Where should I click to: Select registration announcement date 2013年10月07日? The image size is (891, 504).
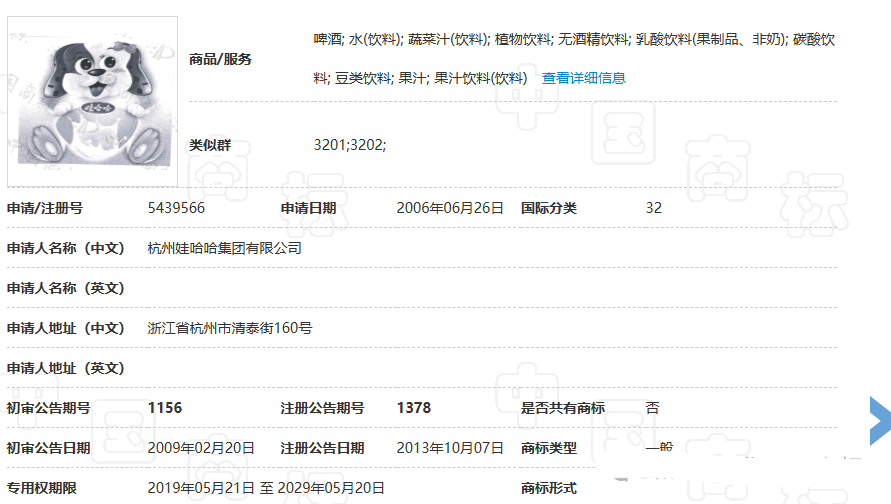pos(450,448)
